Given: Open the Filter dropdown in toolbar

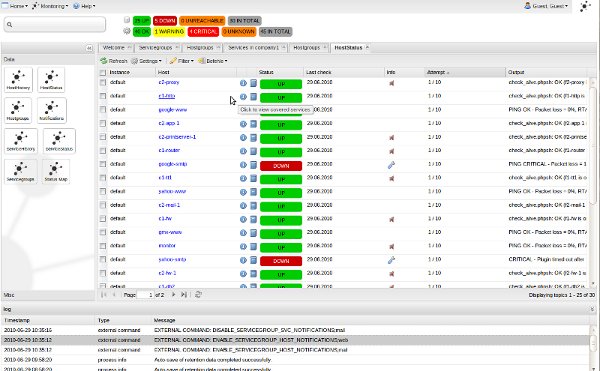Looking at the screenshot, I should (182, 61).
